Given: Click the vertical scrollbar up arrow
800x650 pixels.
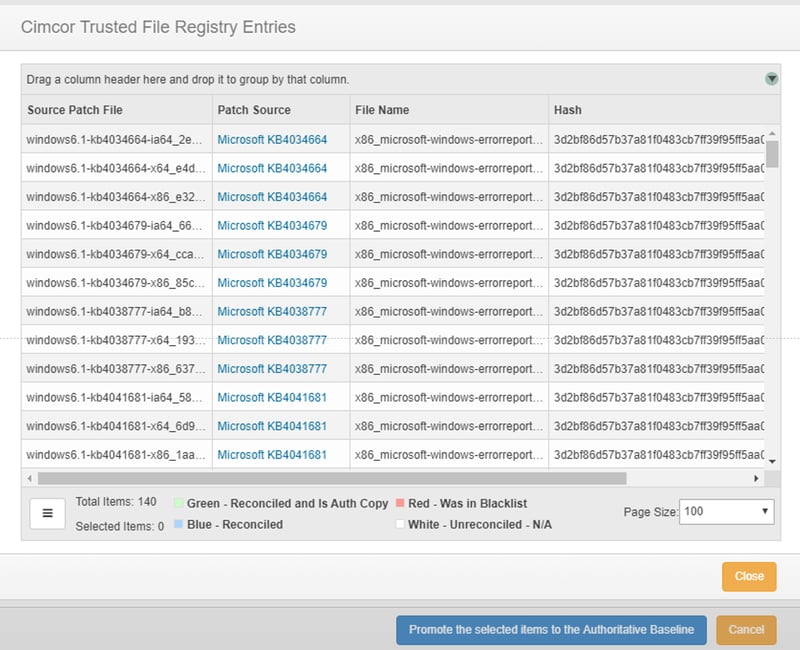Looking at the screenshot, I should [x=772, y=133].
